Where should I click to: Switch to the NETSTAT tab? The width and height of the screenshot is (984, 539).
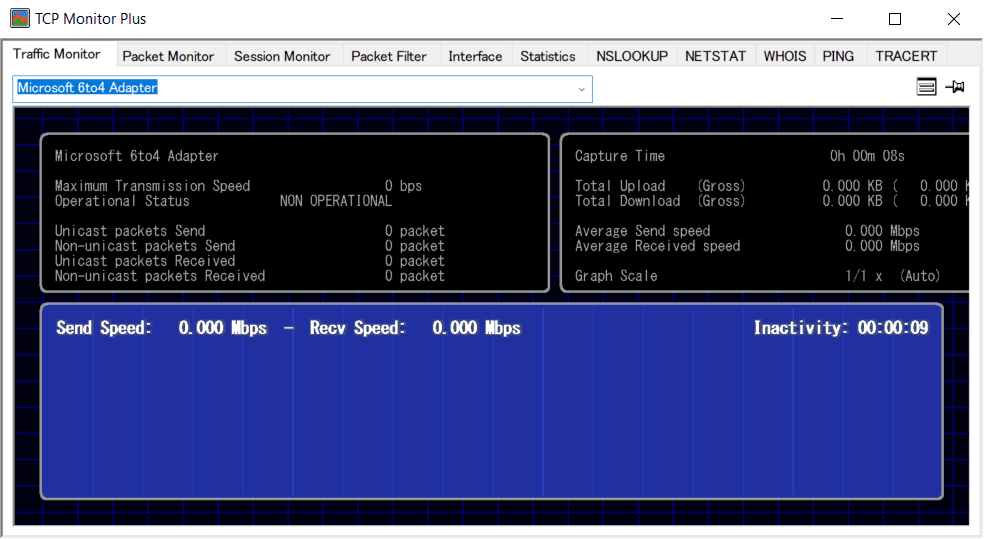715,56
